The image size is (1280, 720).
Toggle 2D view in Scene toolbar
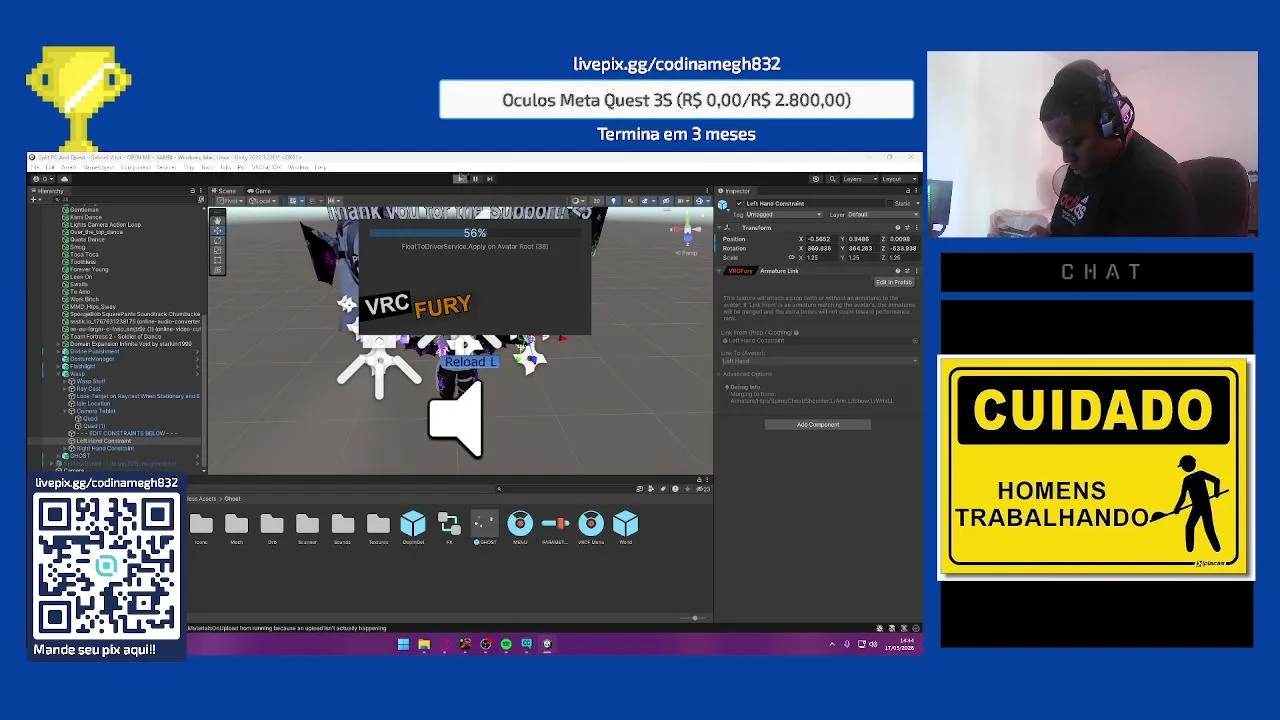[596, 201]
